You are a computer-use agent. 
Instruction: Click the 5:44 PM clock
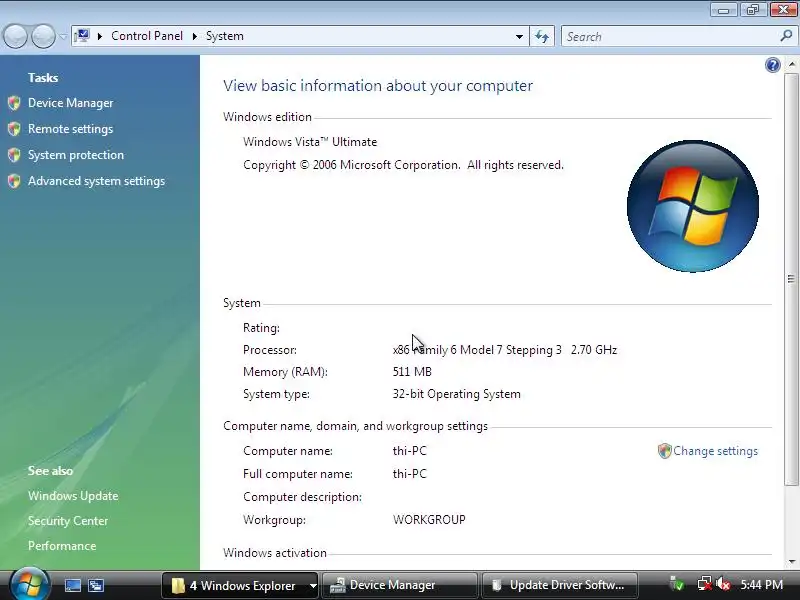761,585
